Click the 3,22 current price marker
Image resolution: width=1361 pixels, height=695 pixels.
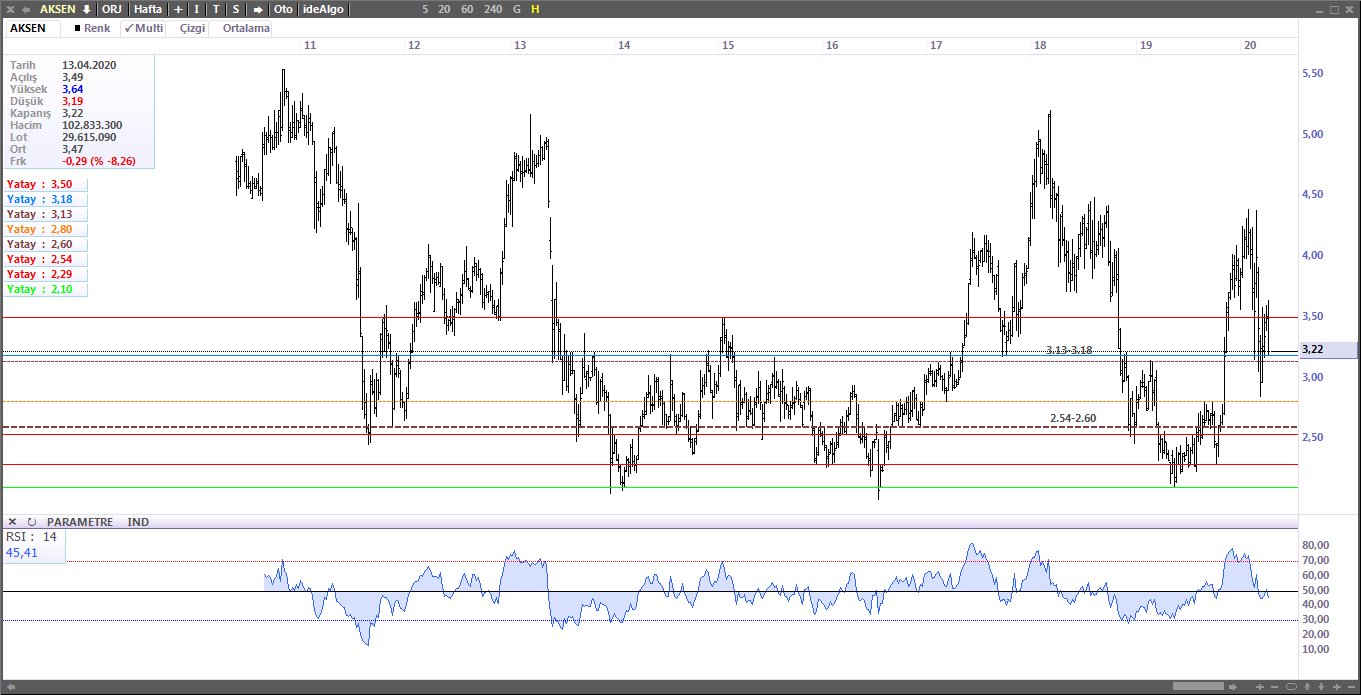pyautogui.click(x=1327, y=349)
